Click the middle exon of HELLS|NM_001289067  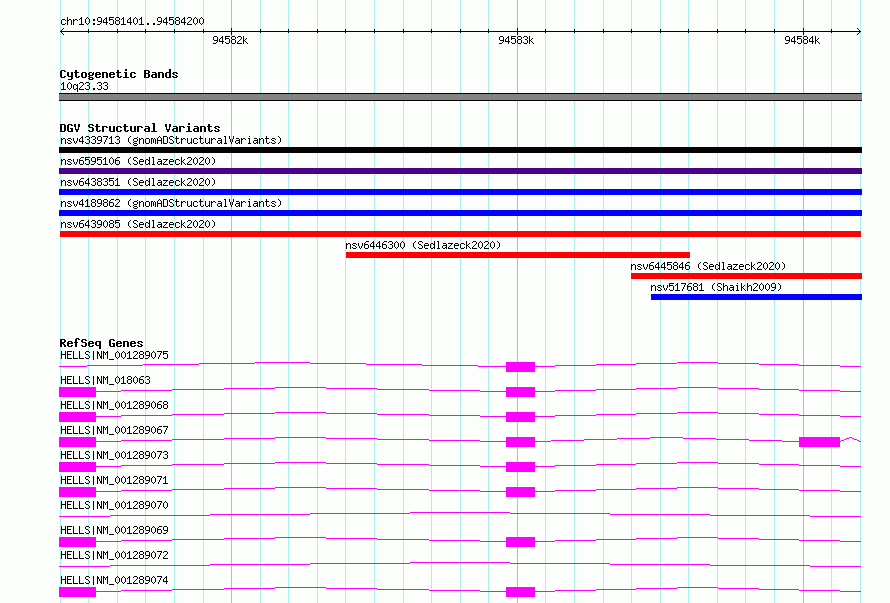pos(520,442)
